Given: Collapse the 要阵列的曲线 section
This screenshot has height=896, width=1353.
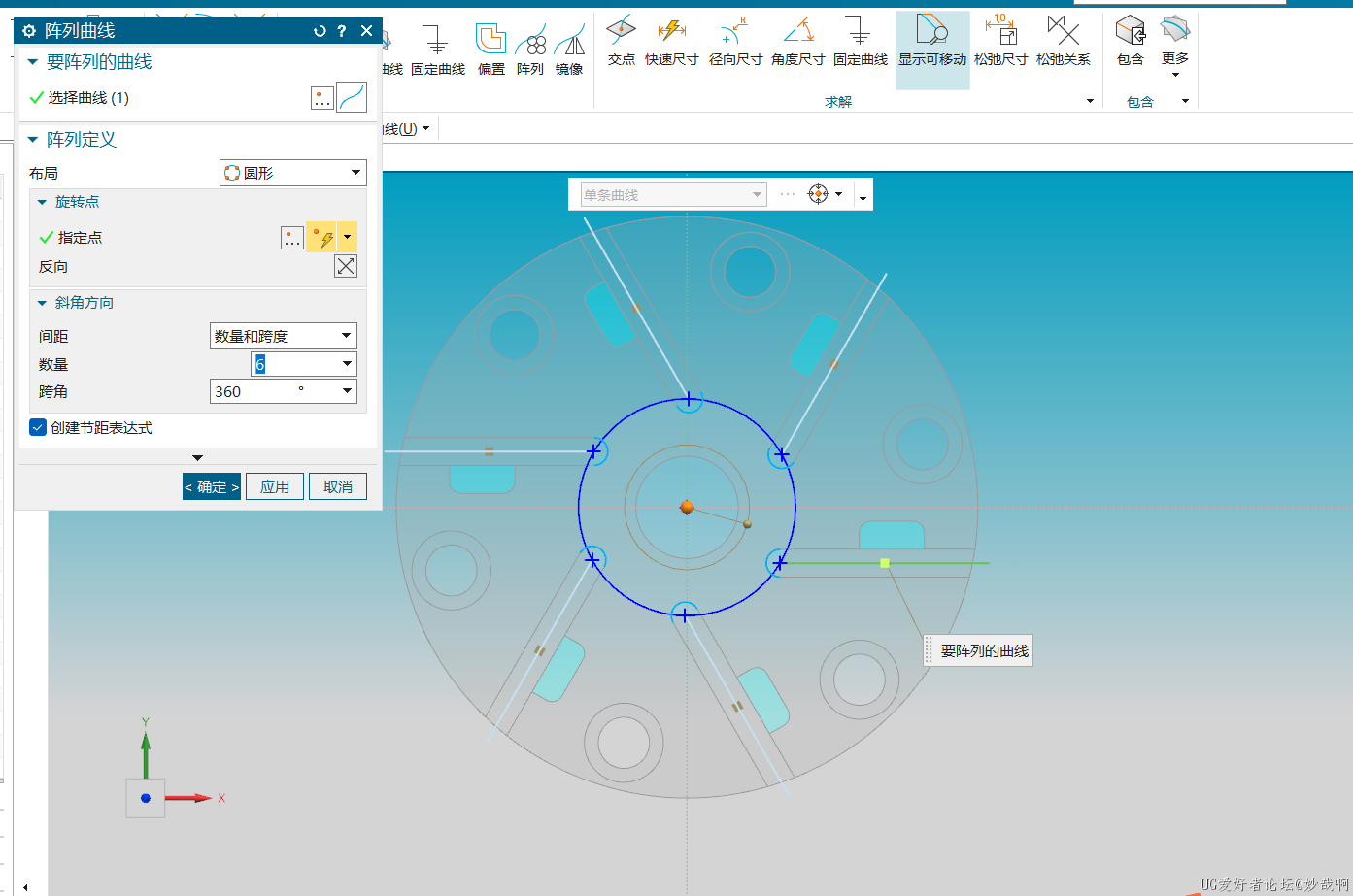Looking at the screenshot, I should [33, 62].
